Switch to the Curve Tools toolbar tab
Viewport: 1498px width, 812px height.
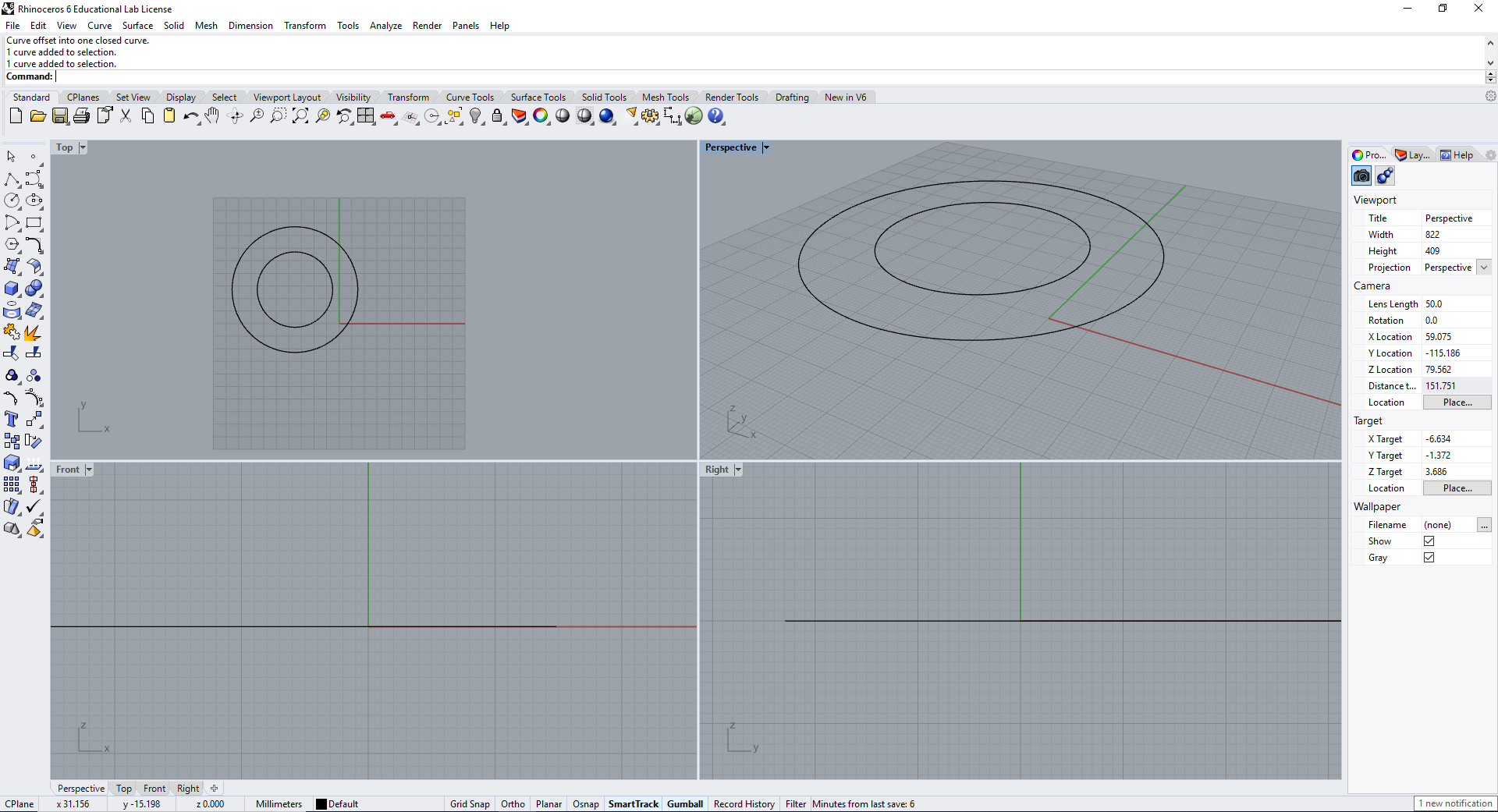coord(470,98)
